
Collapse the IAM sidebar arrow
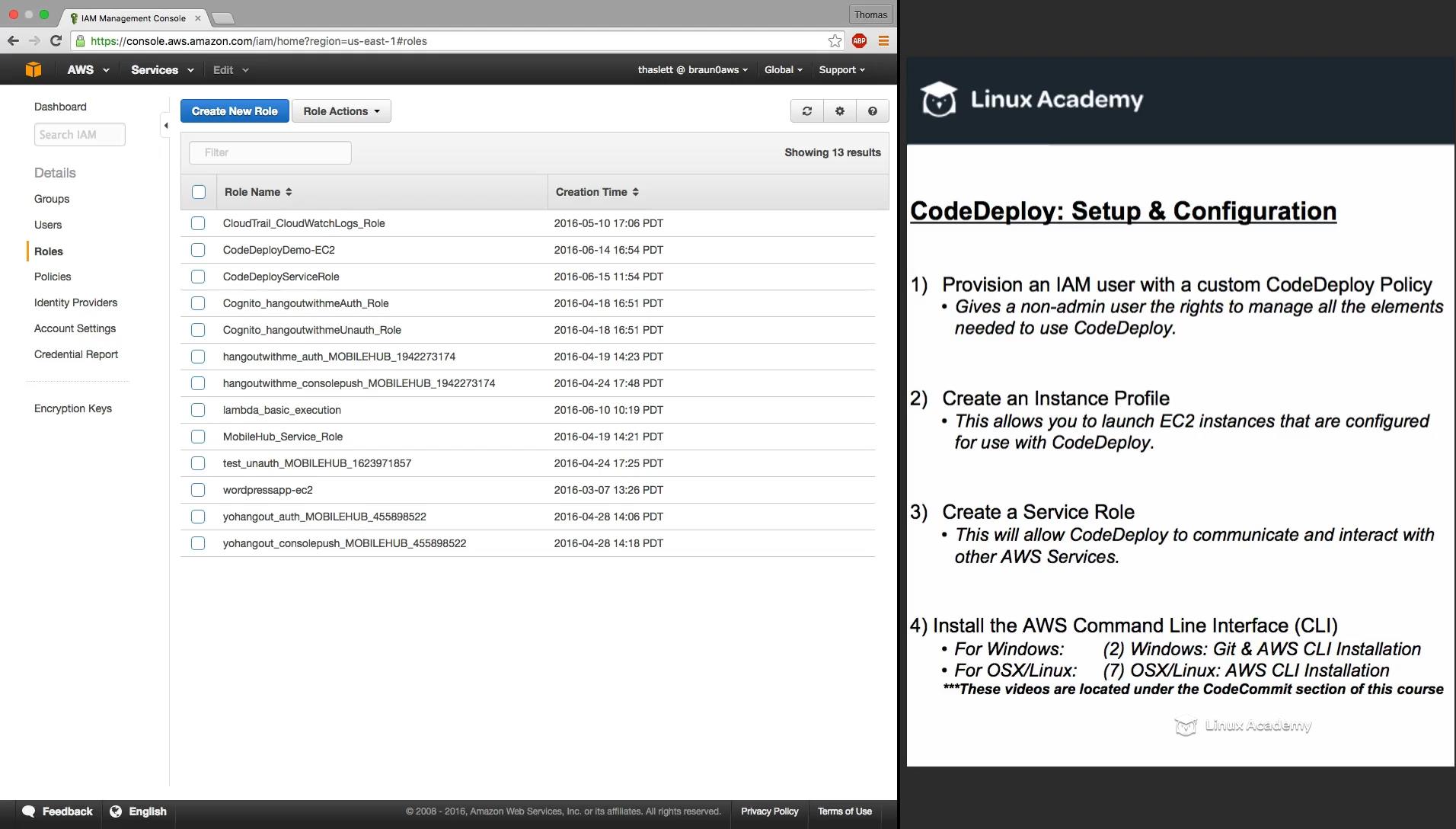pyautogui.click(x=165, y=126)
